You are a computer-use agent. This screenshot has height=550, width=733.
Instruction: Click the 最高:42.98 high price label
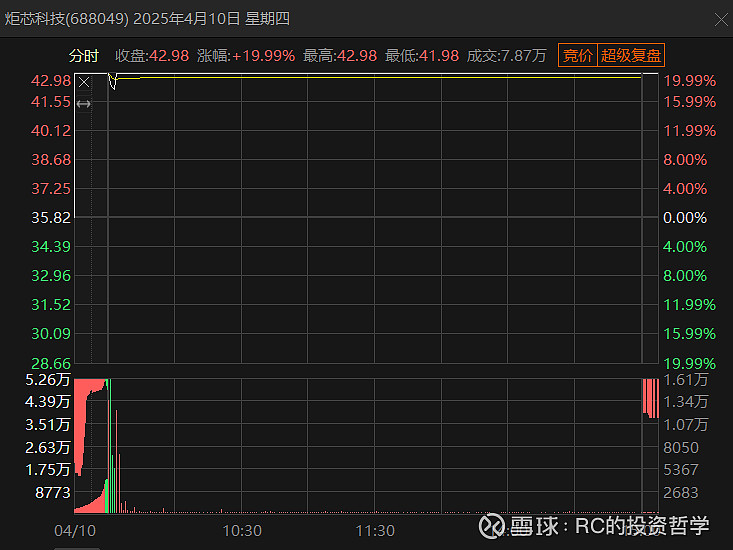(341, 56)
